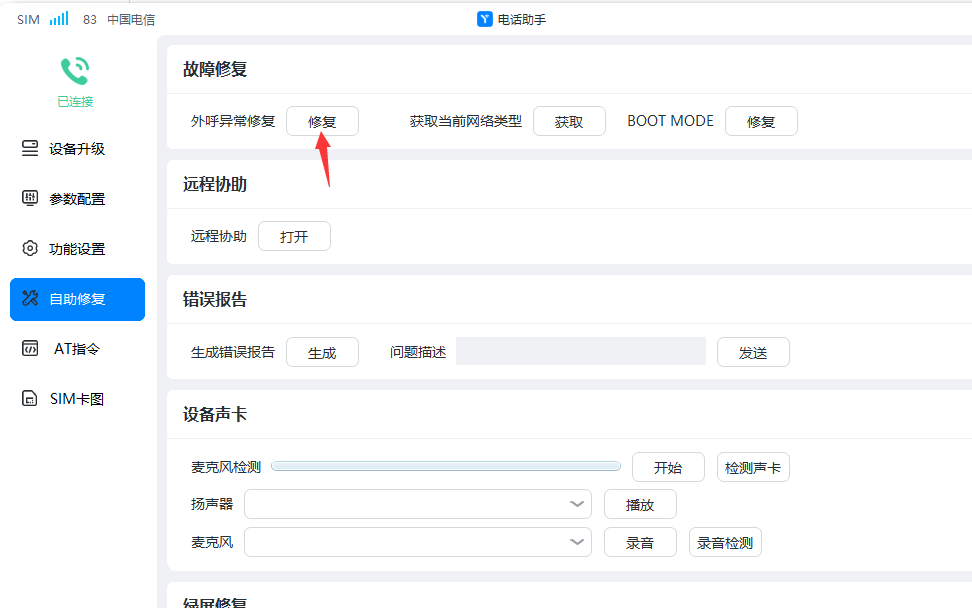Click the 错误报告 section heading
972x608 pixels.
[x=215, y=300]
